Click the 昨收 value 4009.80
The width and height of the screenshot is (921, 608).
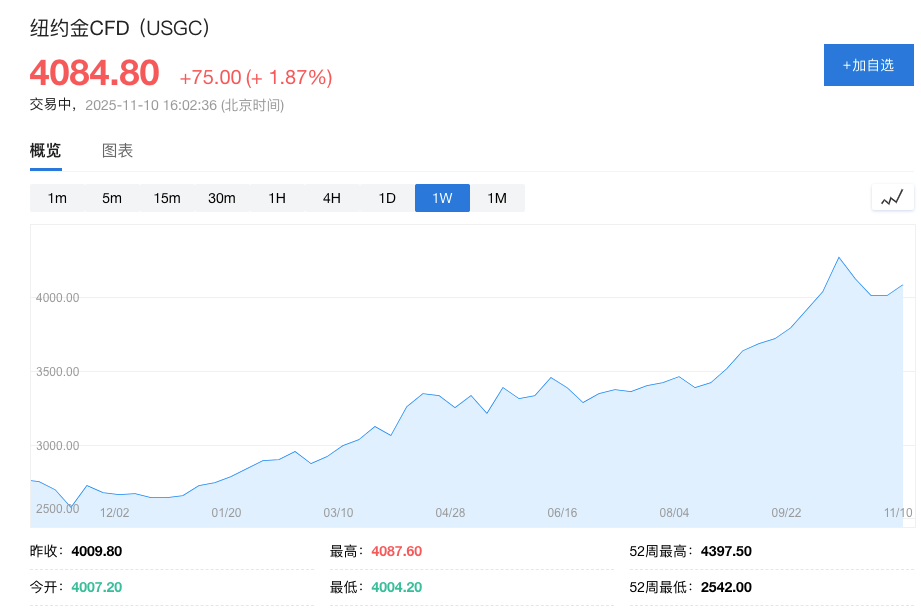click(97, 551)
